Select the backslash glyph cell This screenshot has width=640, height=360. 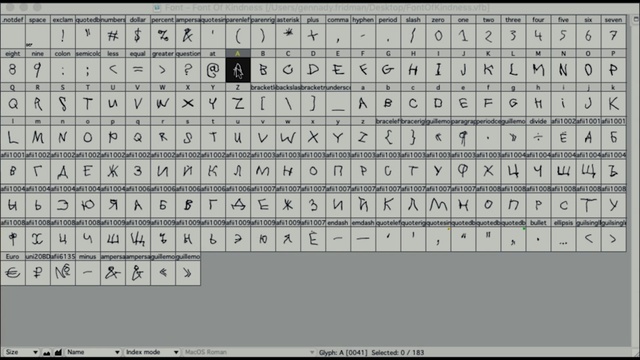[288, 100]
